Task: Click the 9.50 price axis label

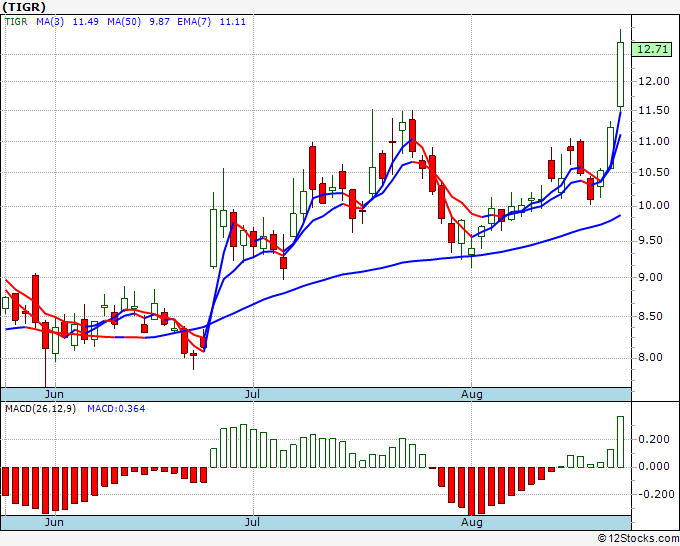Action: point(651,241)
